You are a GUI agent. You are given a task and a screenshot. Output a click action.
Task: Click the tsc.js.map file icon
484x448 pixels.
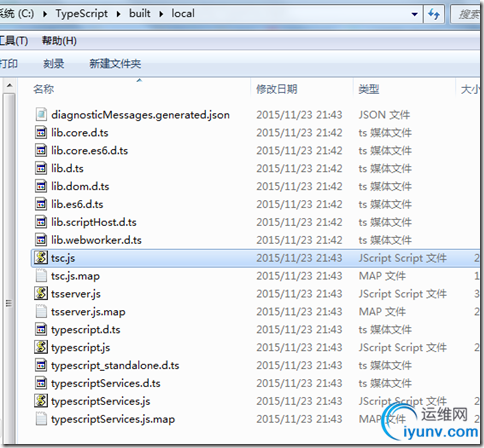[41, 276]
